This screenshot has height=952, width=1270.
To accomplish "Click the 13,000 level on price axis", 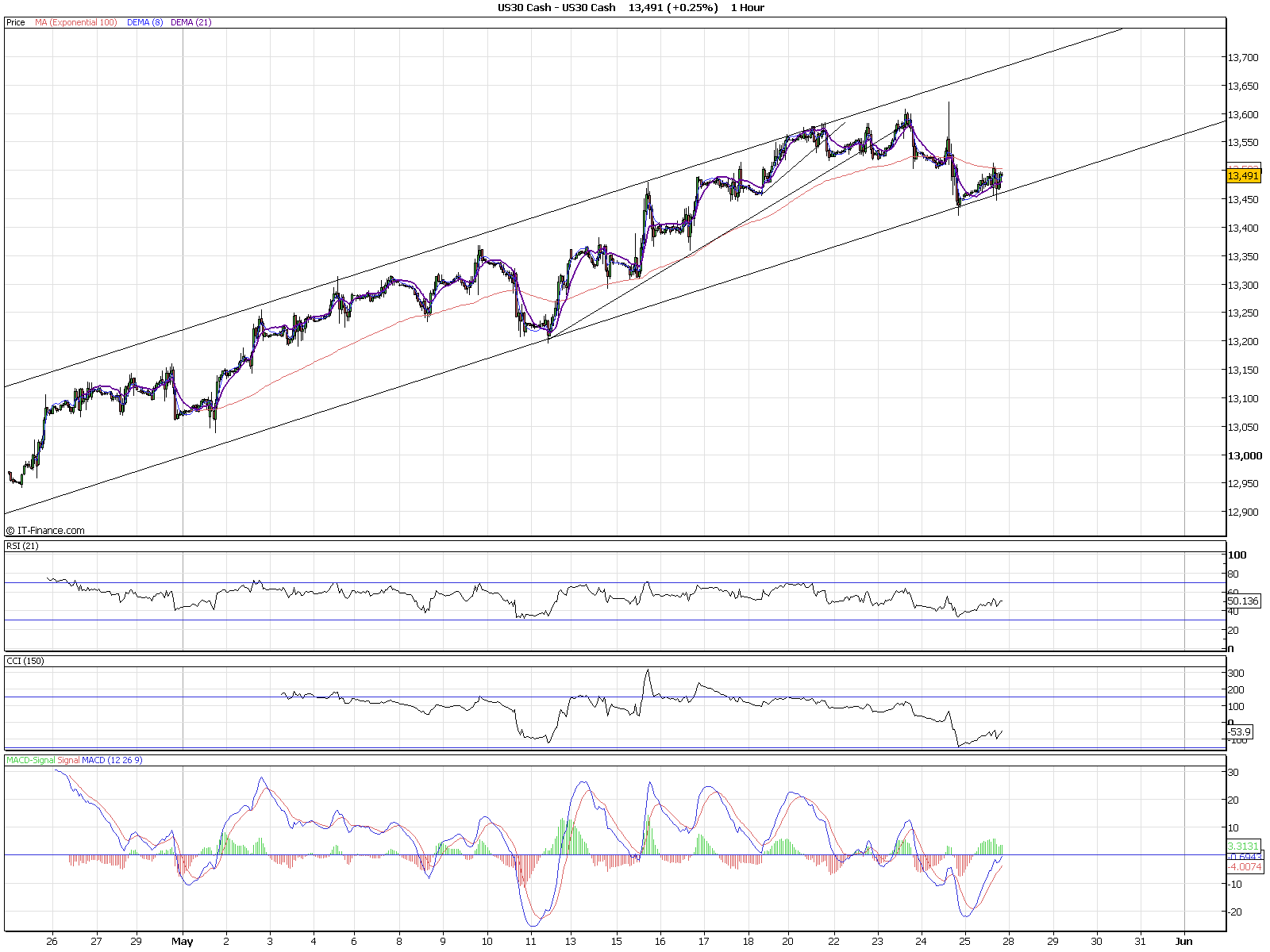I will [1244, 455].
